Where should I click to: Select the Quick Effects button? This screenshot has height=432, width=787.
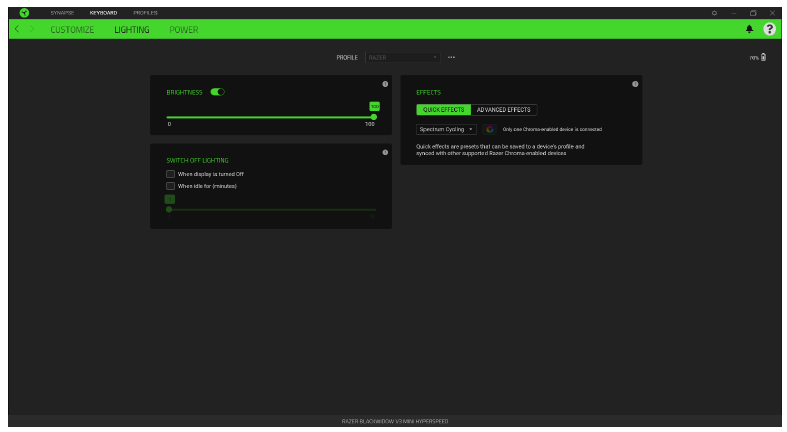tap(444, 109)
